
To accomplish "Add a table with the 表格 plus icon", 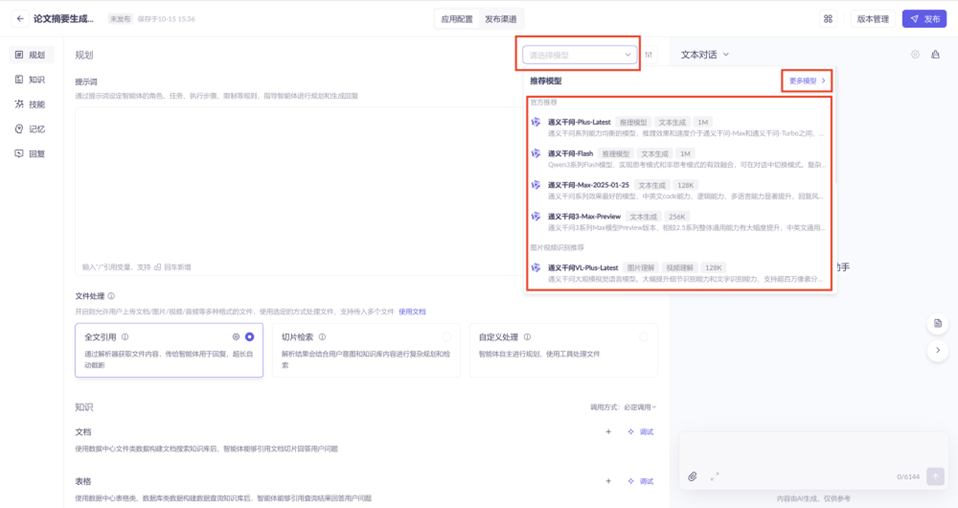I will 609,481.
